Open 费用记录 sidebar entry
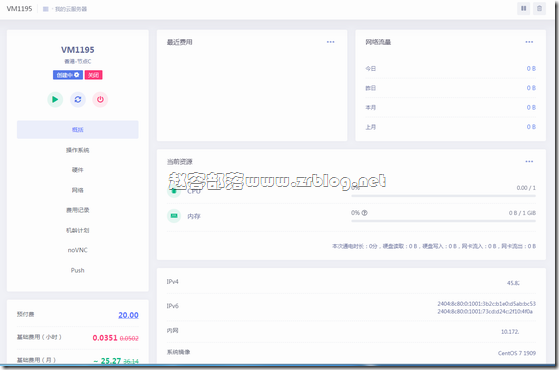This screenshot has height=370, width=559. [78, 210]
